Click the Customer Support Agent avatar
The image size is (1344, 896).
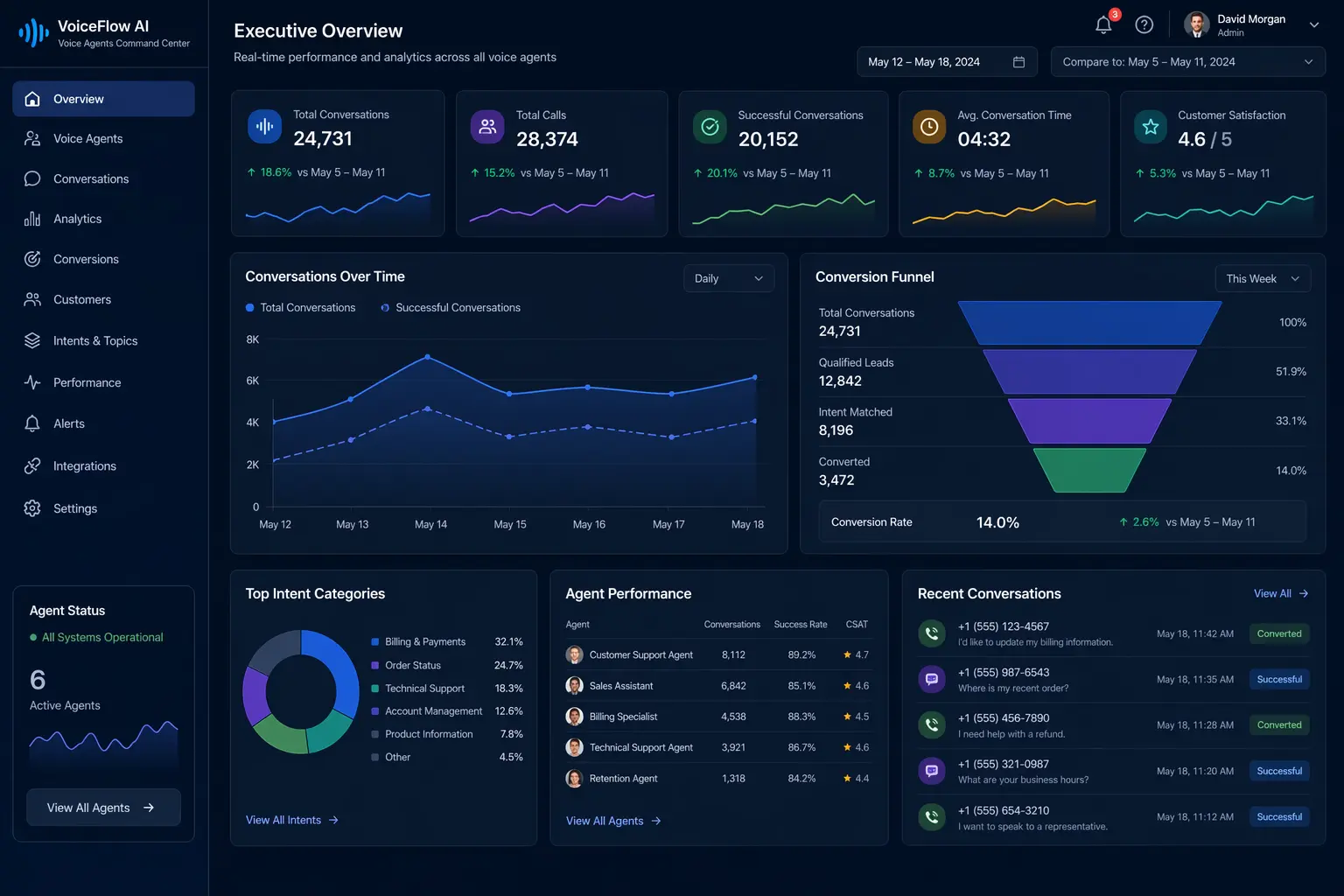pos(575,654)
